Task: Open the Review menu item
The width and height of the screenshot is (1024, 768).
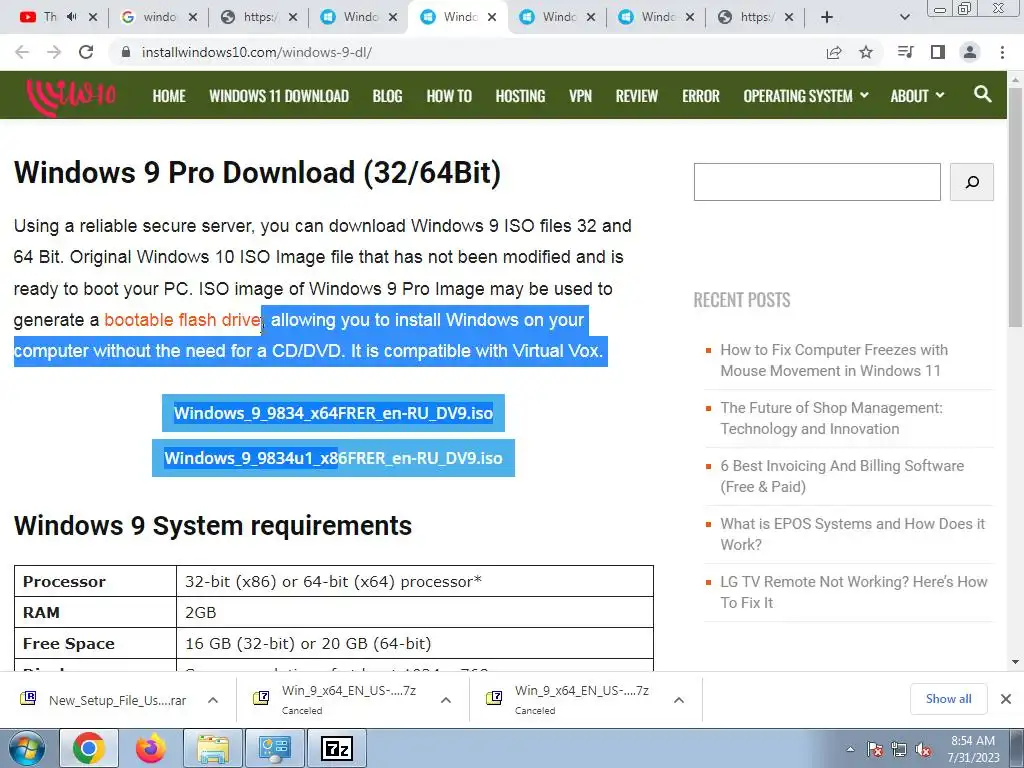Action: point(637,96)
